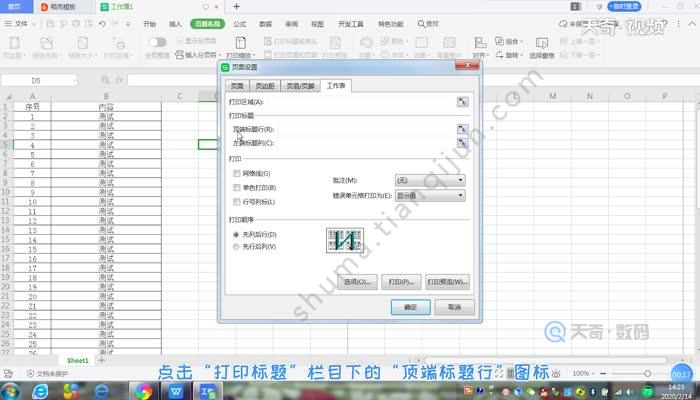700x400 pixels.
Task: Click the Sheet1 sheet tab
Action: pyautogui.click(x=78, y=360)
